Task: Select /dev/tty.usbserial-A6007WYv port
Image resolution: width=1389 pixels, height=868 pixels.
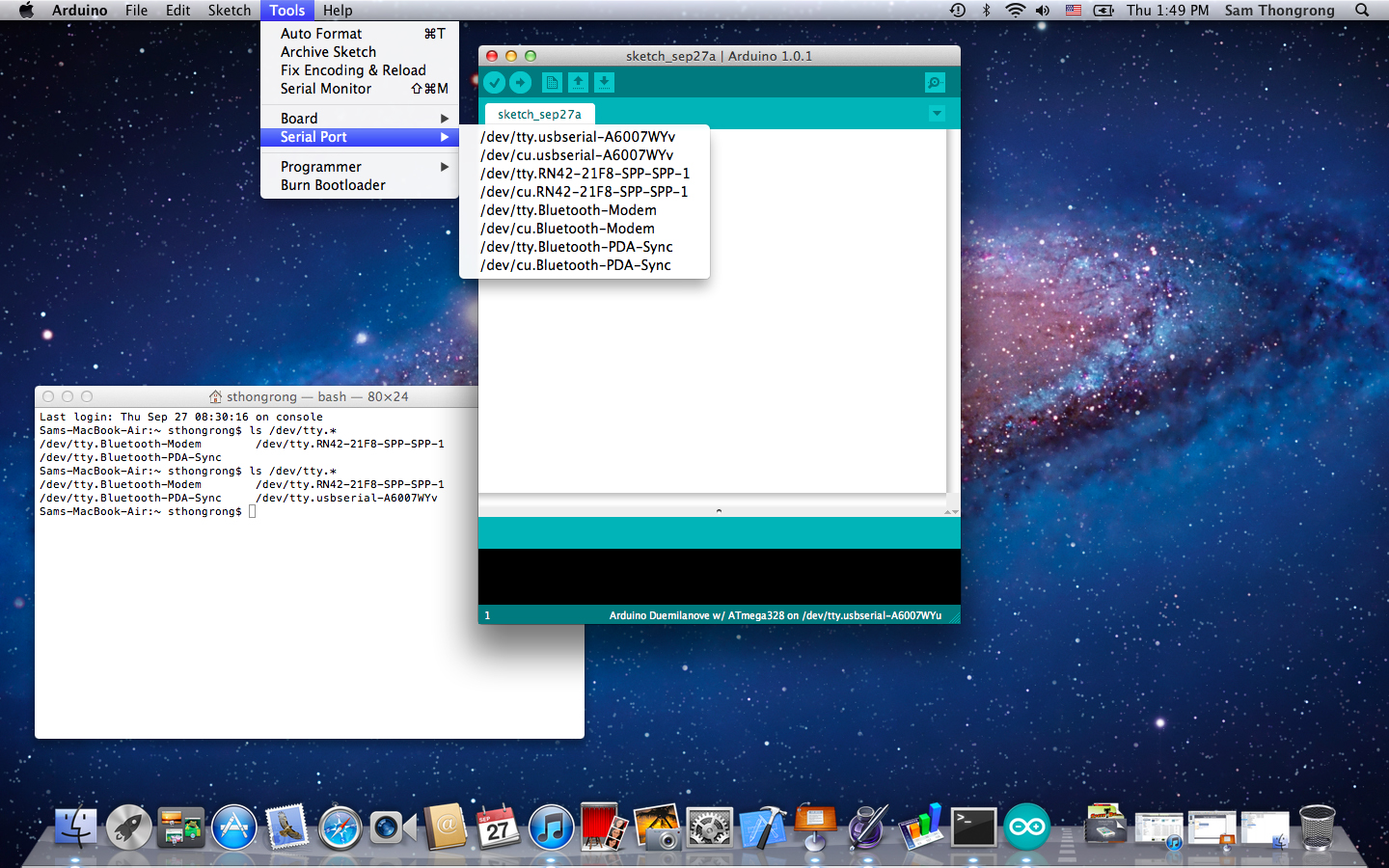Action: [585, 137]
